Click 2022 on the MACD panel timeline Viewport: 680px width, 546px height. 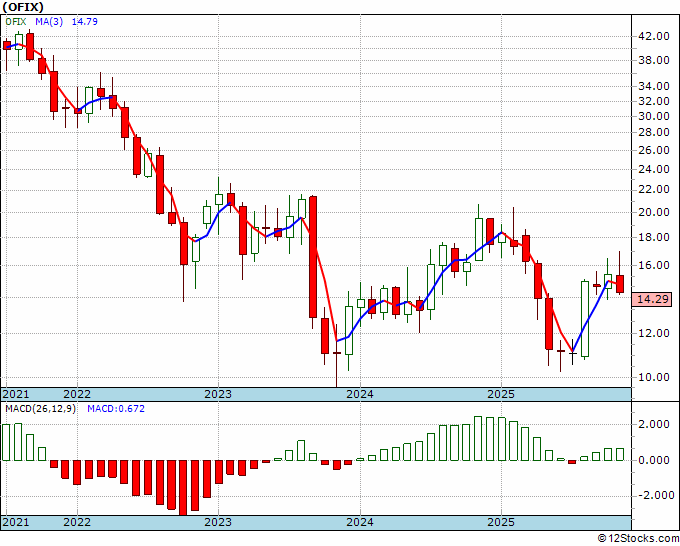(x=77, y=522)
